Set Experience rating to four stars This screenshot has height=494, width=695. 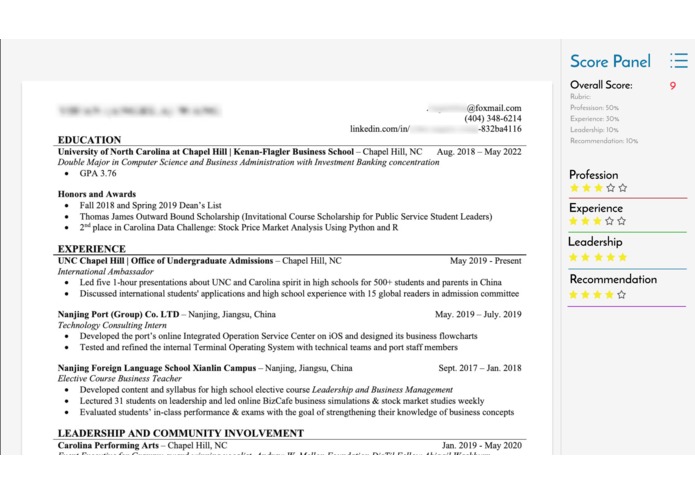pyautogui.click(x=609, y=221)
